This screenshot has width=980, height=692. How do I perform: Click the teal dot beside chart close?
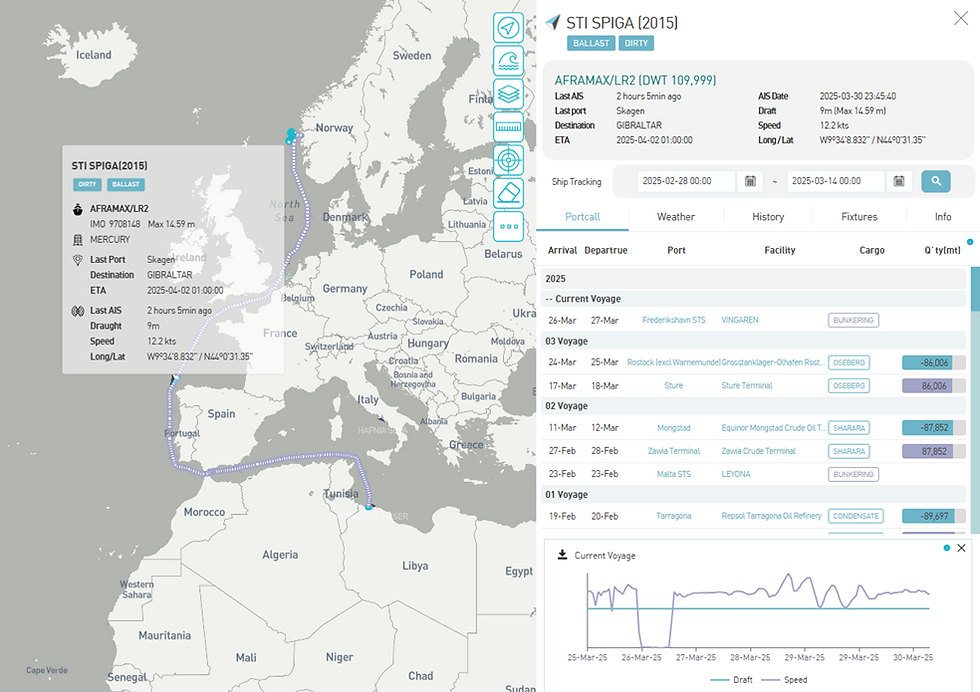pyautogui.click(x=947, y=548)
